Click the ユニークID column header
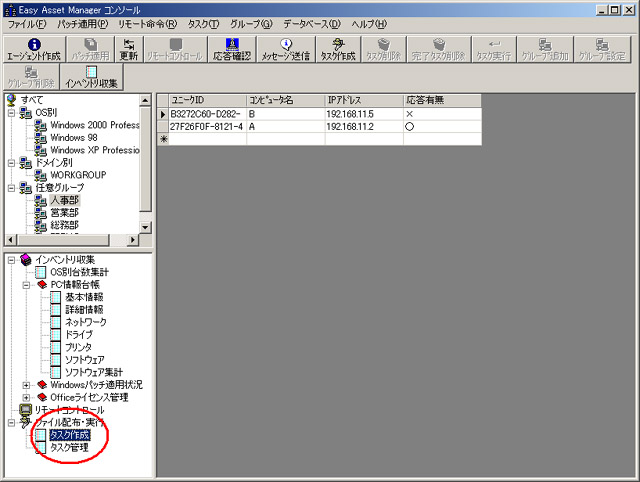640x482 pixels. pyautogui.click(x=207, y=100)
